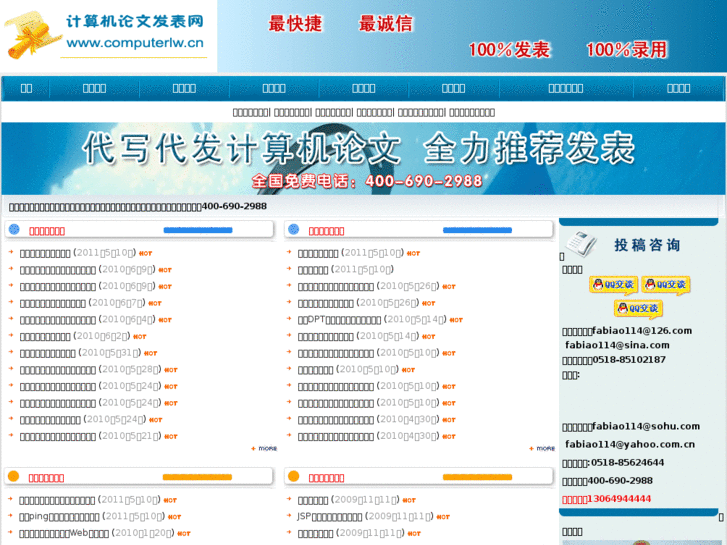This screenshot has width=727, height=545.
Task: Click the HOT badge on the 2010年5月31日 row
Action: (150, 353)
